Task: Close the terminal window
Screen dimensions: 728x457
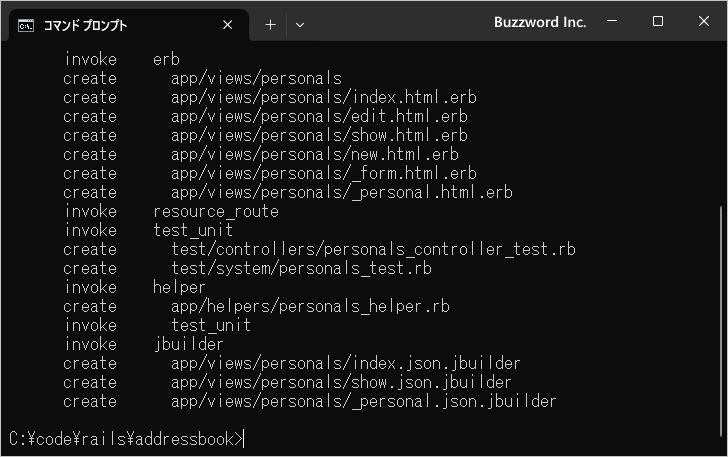Action: point(703,21)
